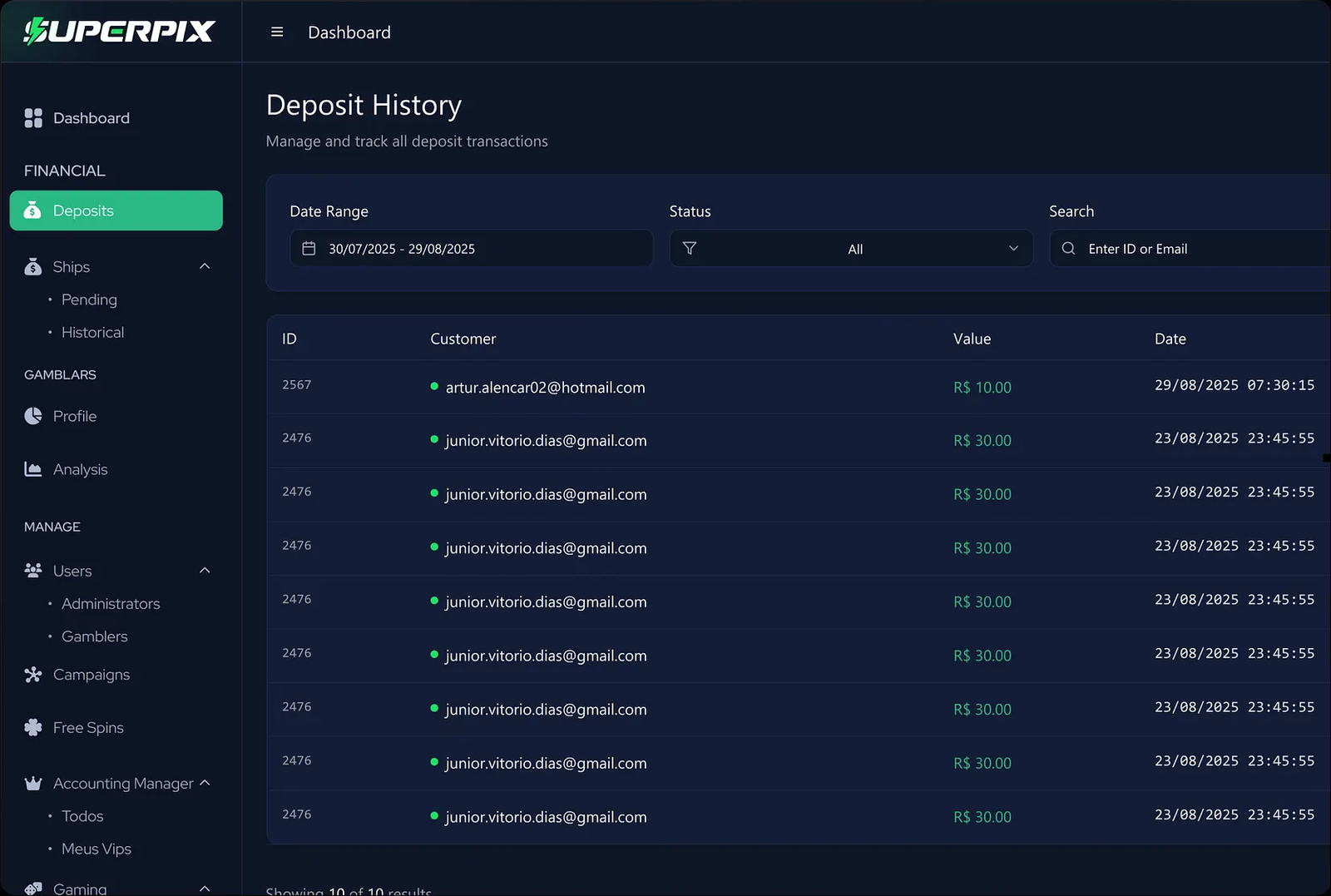Click the Free Spins icon
The height and width of the screenshot is (896, 1331).
33,728
